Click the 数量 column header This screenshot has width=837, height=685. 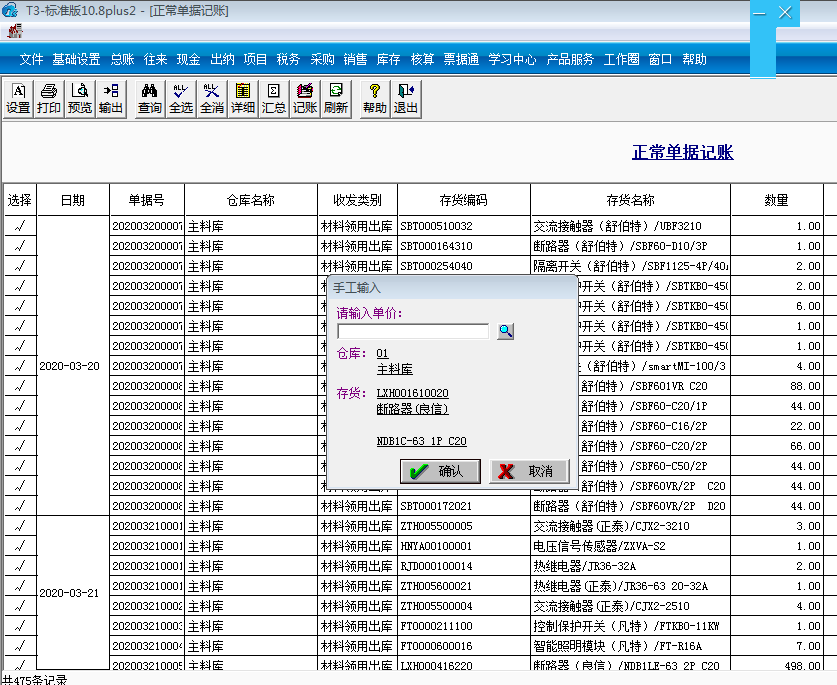click(777, 200)
